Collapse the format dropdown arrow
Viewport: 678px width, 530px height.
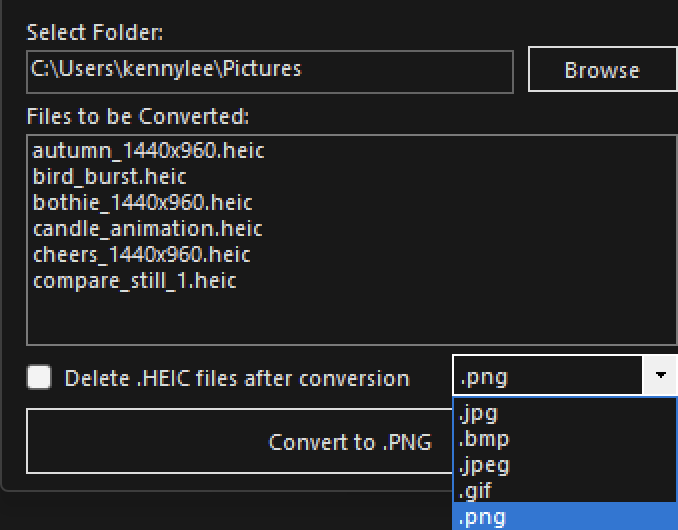tap(660, 376)
